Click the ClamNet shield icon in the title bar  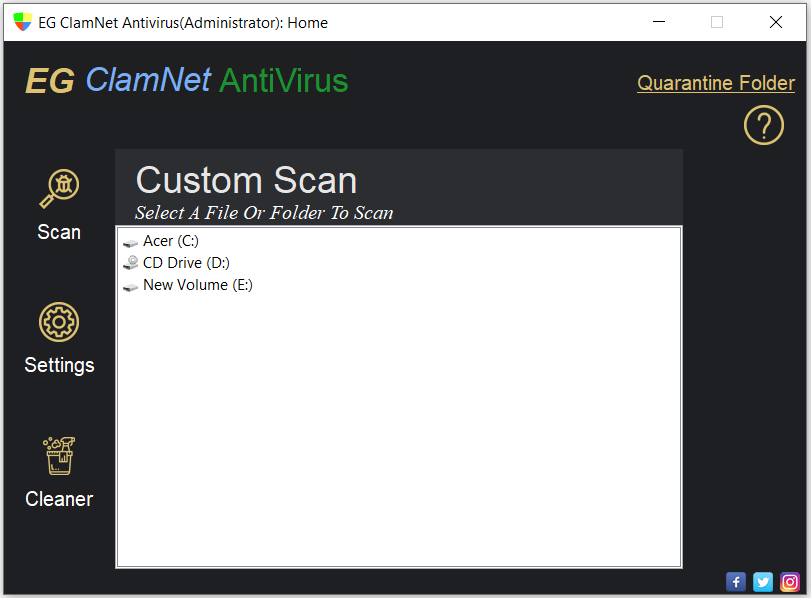pos(22,22)
